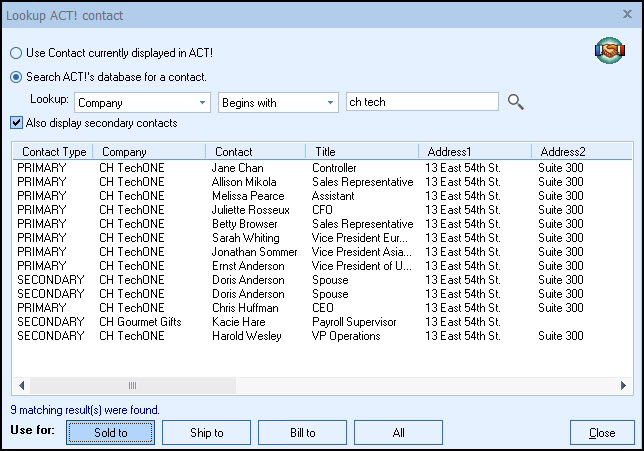Click the handshake logo icon
Viewport: 644px width, 451px height.
tap(608, 51)
